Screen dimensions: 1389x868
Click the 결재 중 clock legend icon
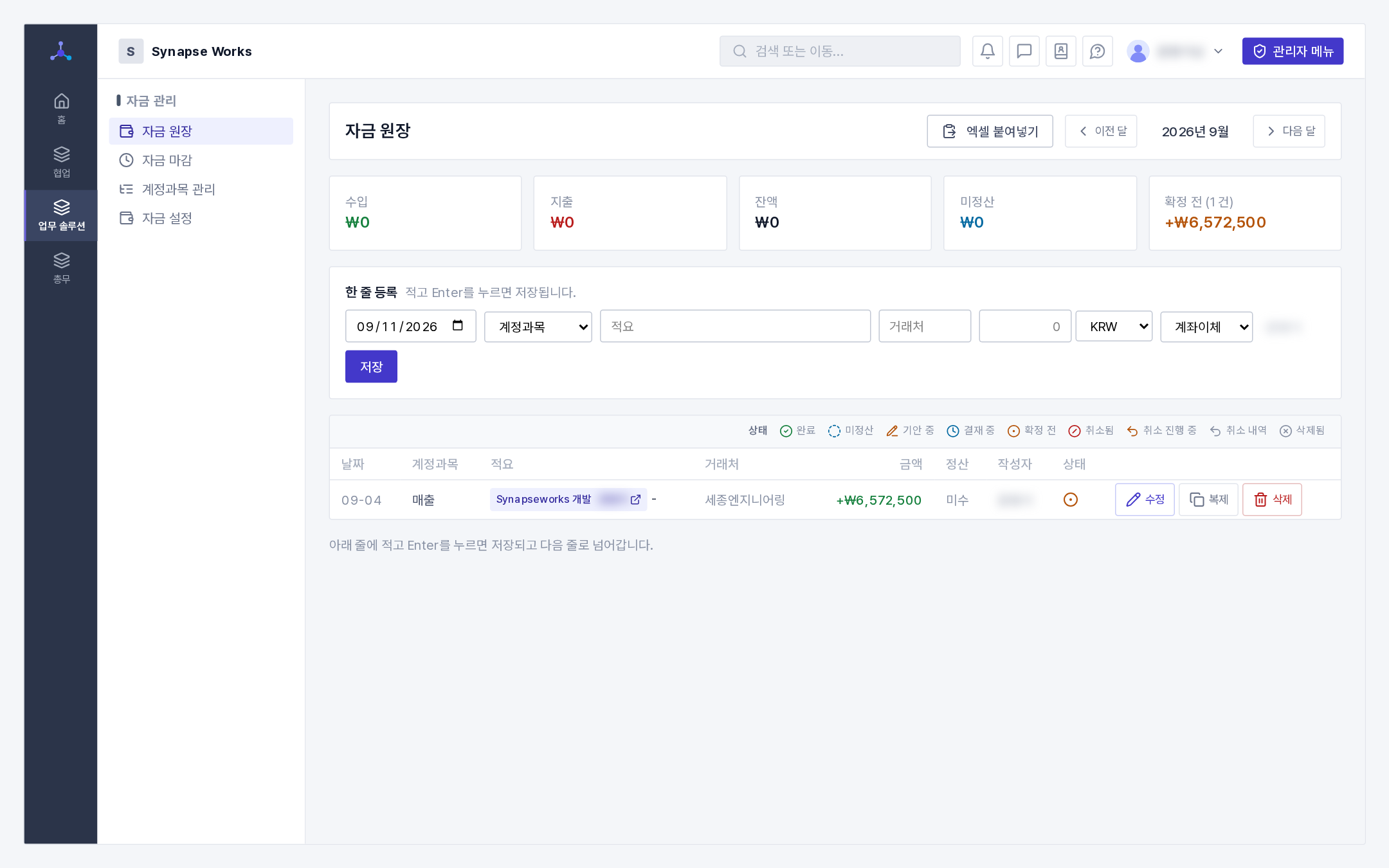pyautogui.click(x=953, y=431)
